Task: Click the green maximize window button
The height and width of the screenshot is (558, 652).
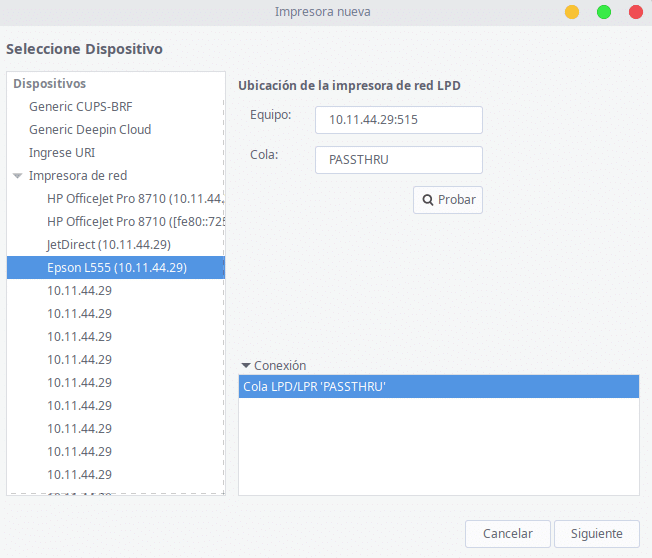Action: coord(604,12)
